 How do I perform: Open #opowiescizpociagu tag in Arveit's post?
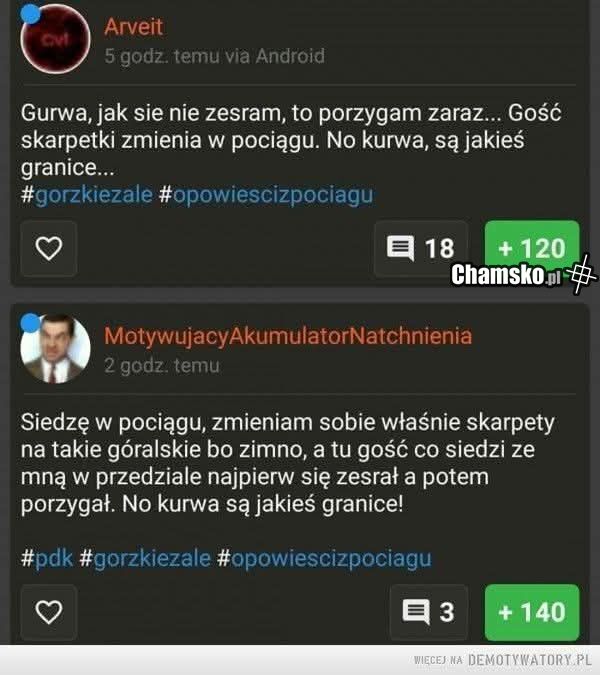(x=266, y=194)
